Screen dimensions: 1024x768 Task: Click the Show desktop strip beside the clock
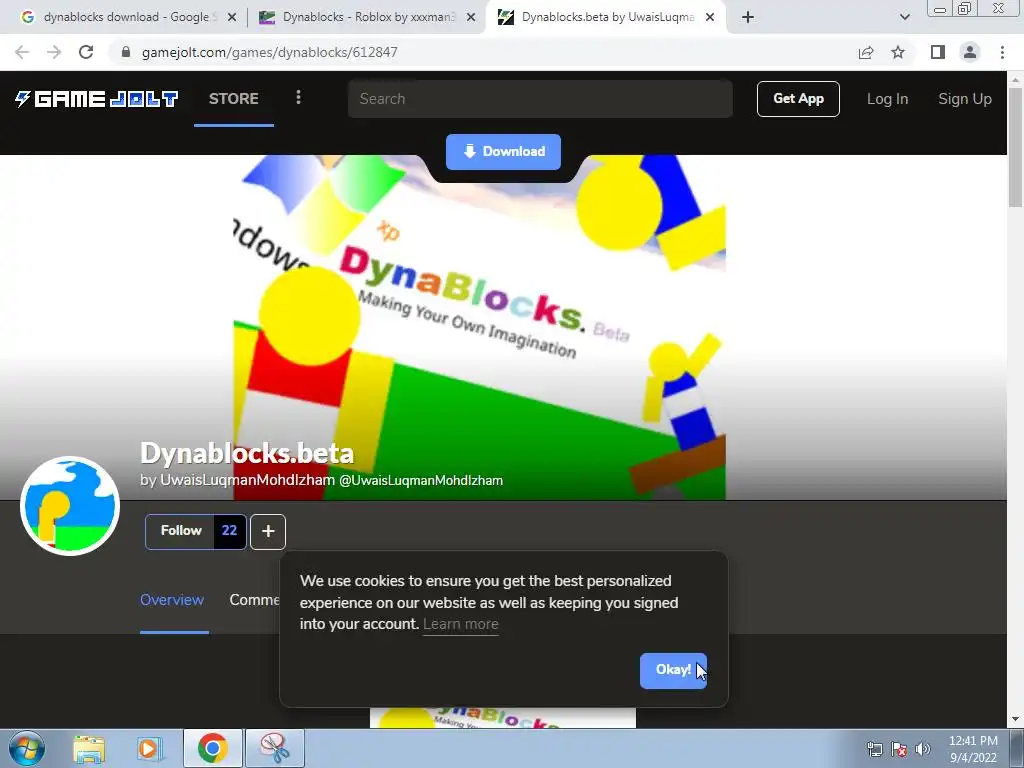click(1017, 748)
